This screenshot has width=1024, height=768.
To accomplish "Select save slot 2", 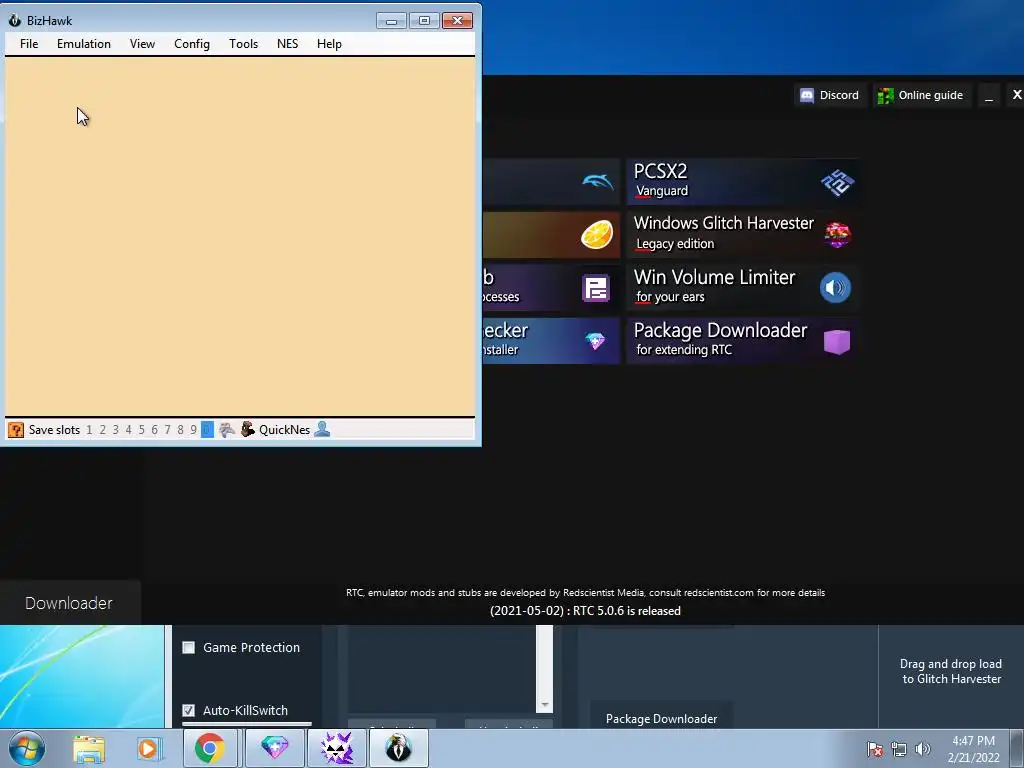I will pos(103,430).
